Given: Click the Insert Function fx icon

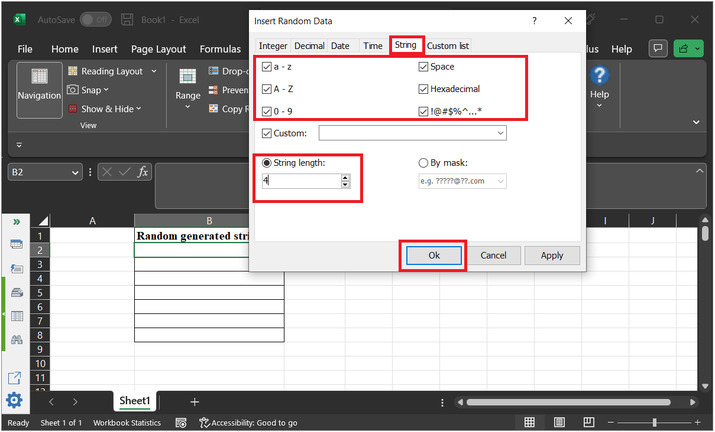Looking at the screenshot, I should (x=143, y=172).
